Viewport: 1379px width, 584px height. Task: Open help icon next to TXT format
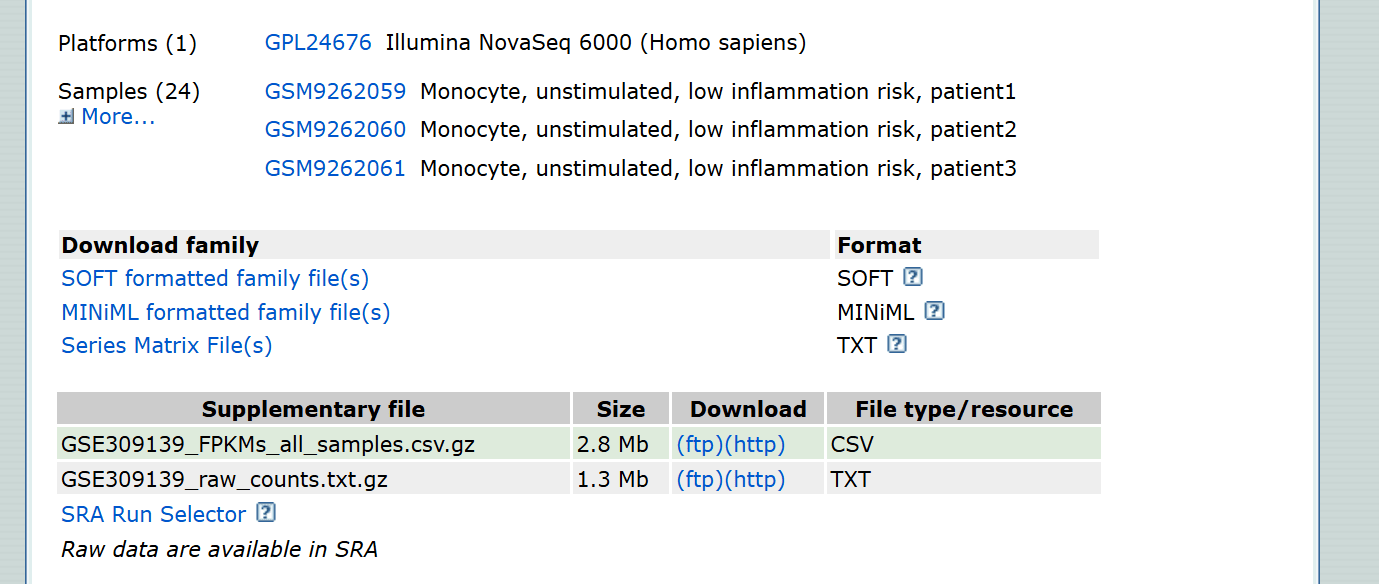[897, 344]
